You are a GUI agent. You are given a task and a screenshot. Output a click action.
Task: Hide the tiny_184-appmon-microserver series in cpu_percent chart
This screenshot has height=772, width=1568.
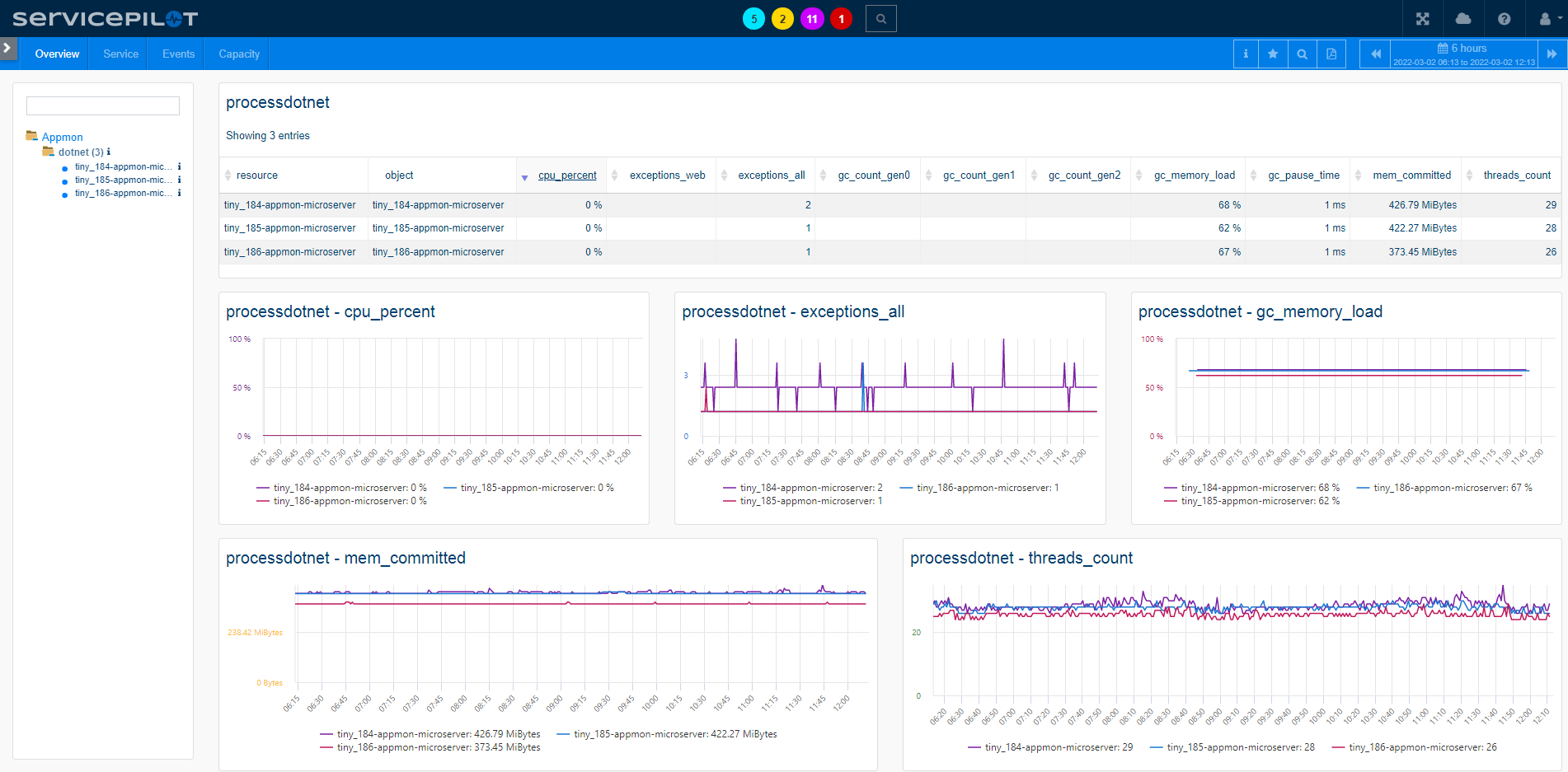coord(341,487)
